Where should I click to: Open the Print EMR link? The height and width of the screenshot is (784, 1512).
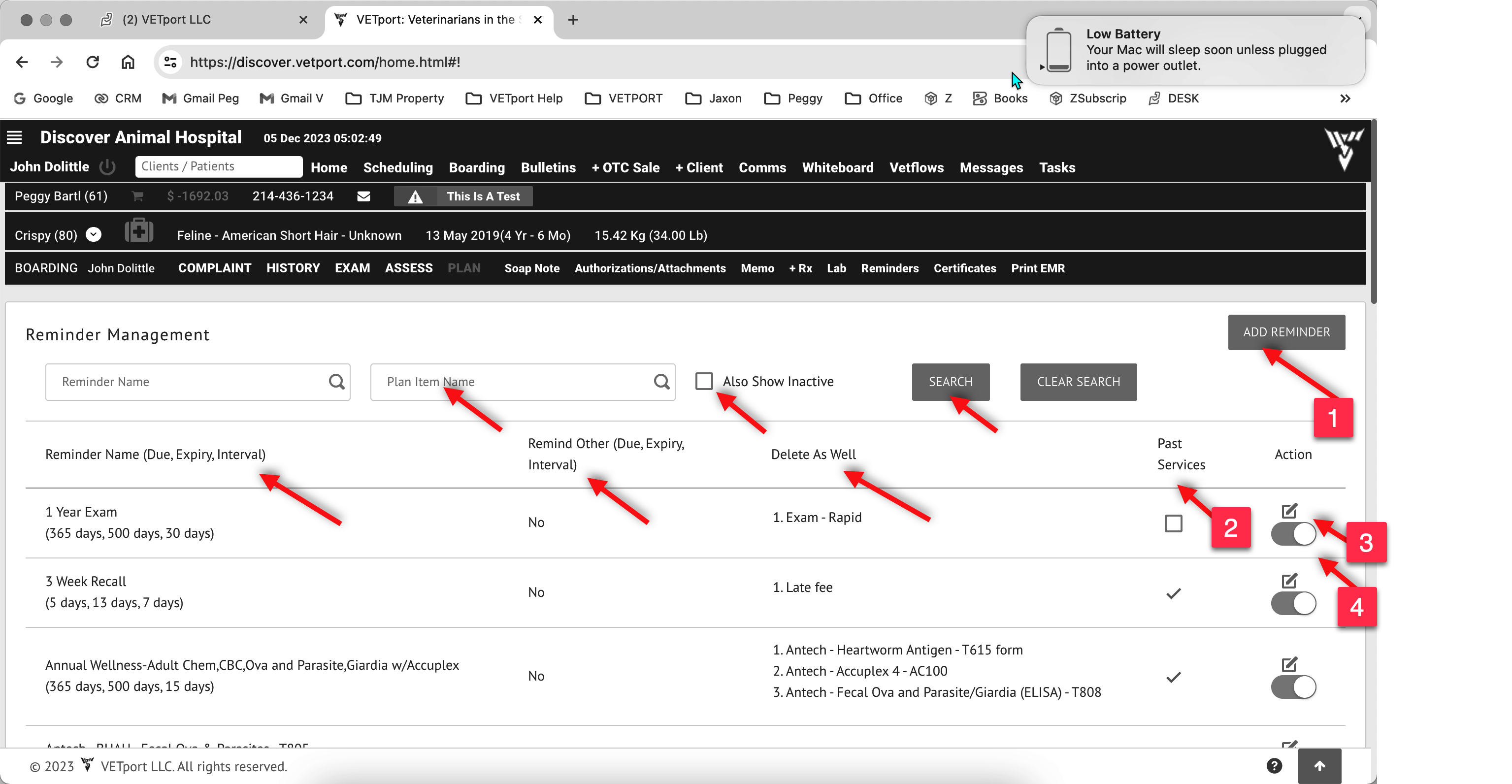(1037, 268)
